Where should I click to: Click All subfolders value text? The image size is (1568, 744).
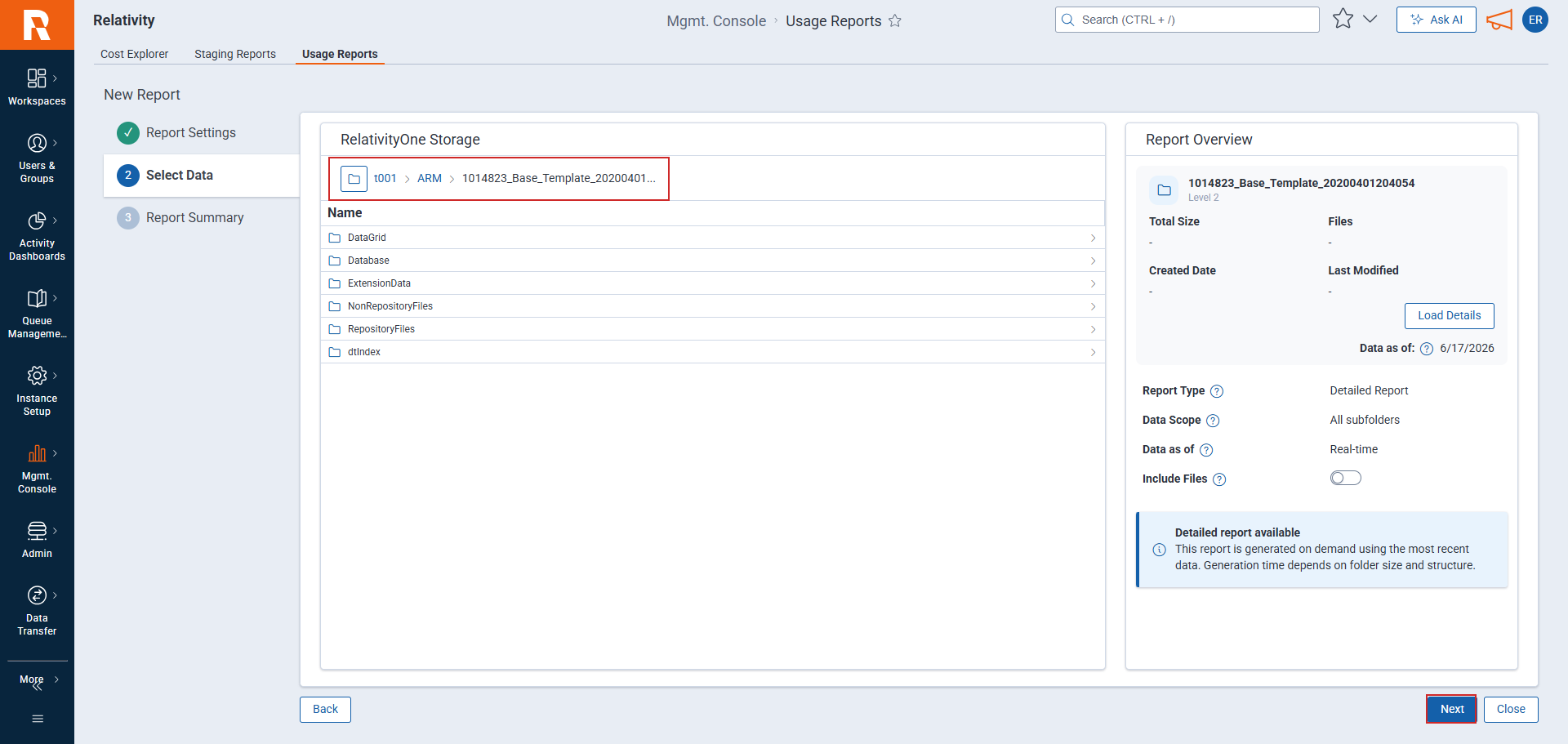[x=1365, y=420]
